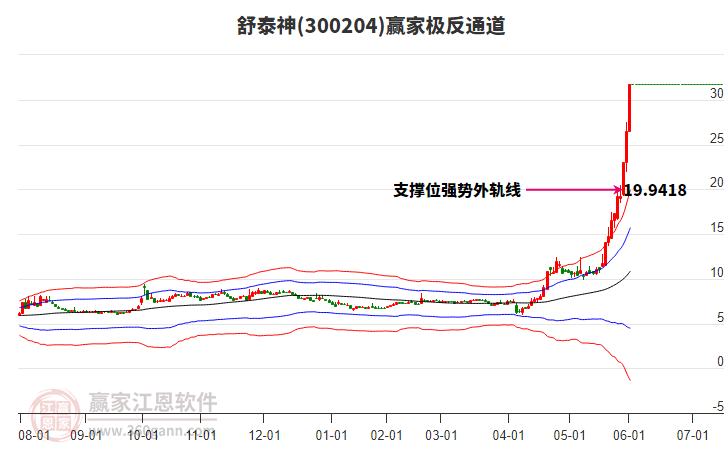726x450 pixels.
Task: Click the 08-01 date axis label
Action: (34, 435)
